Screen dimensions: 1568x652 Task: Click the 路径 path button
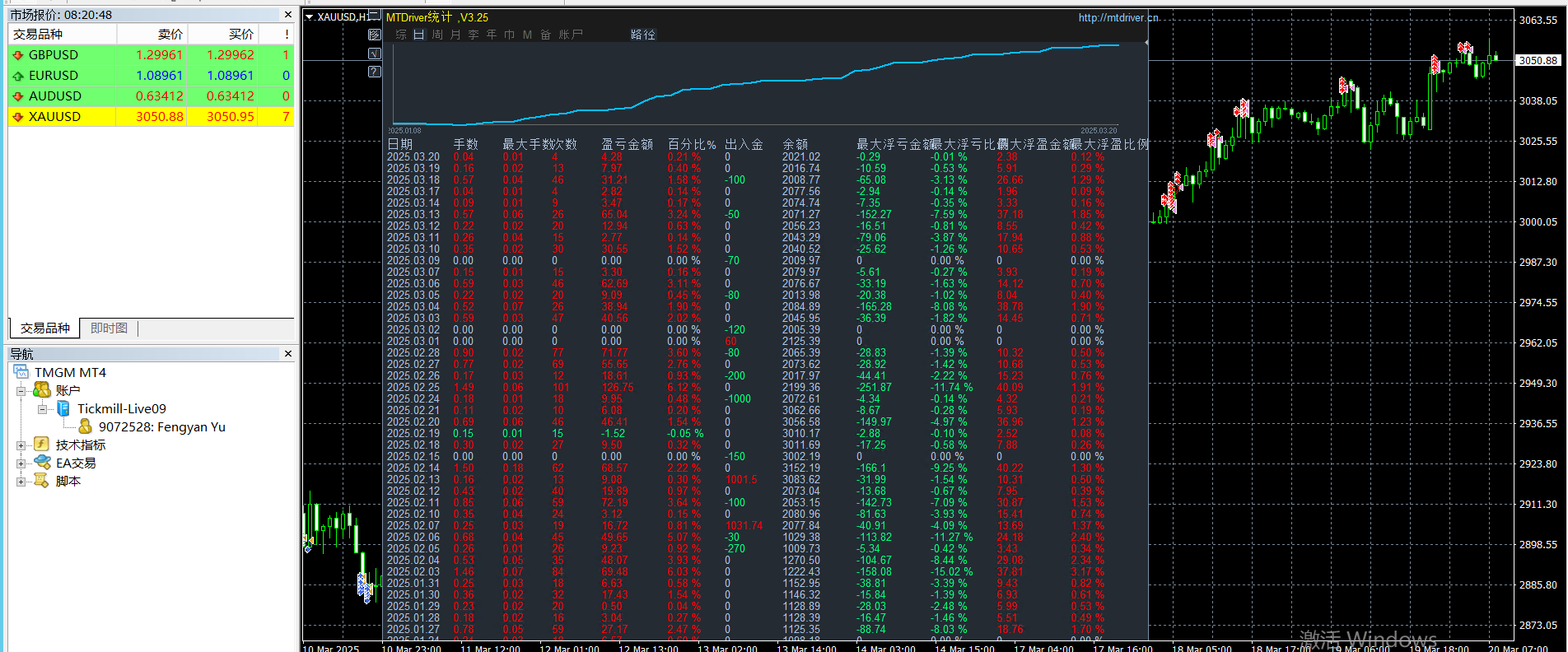(x=643, y=35)
